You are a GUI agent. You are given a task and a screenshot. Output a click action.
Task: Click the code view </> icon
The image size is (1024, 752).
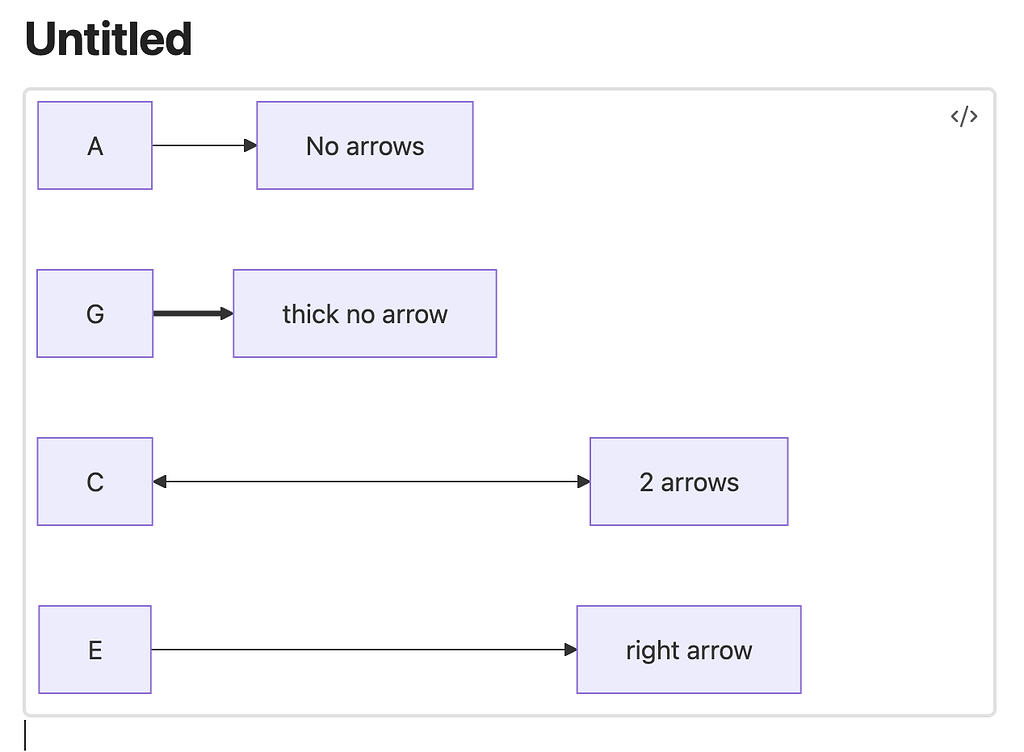(962, 116)
